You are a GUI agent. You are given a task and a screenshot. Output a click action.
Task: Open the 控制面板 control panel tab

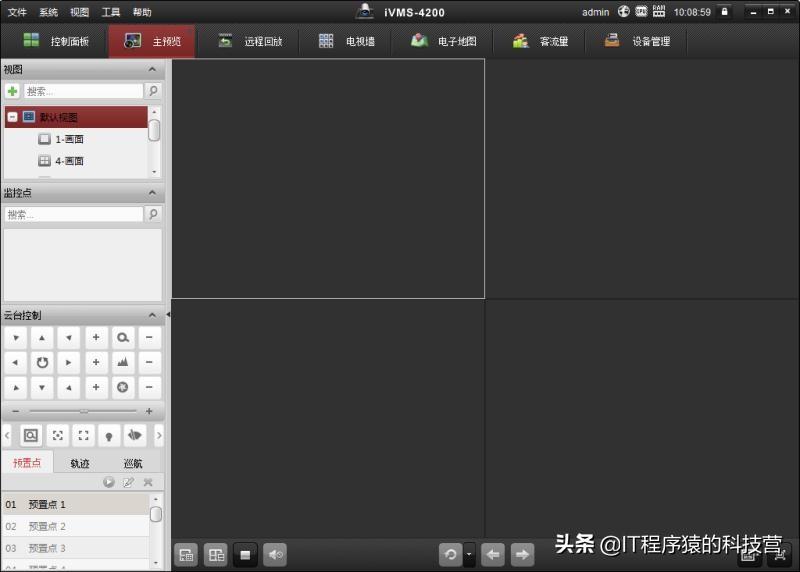tap(56, 41)
